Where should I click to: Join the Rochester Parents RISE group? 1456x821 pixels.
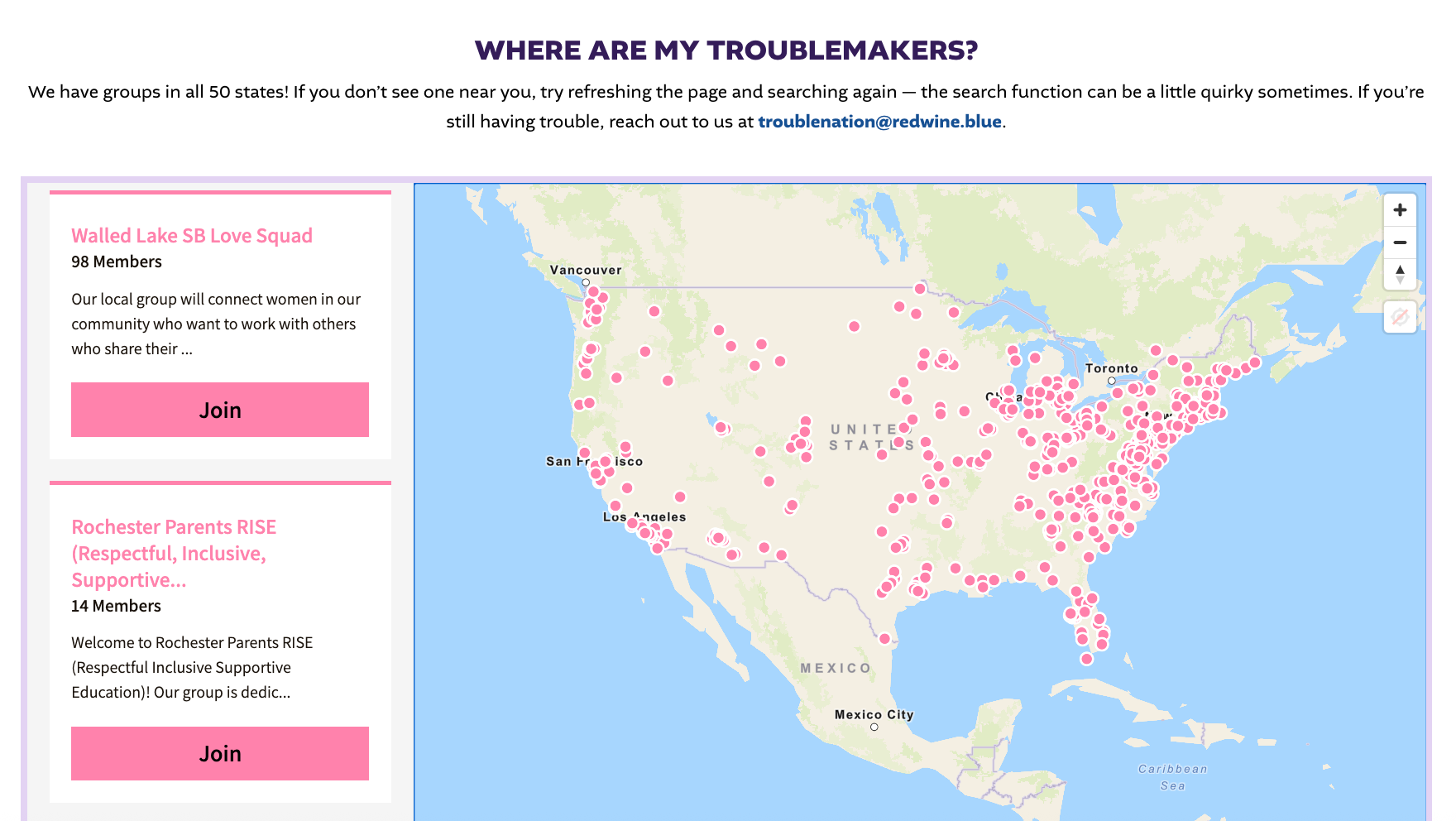click(x=220, y=753)
